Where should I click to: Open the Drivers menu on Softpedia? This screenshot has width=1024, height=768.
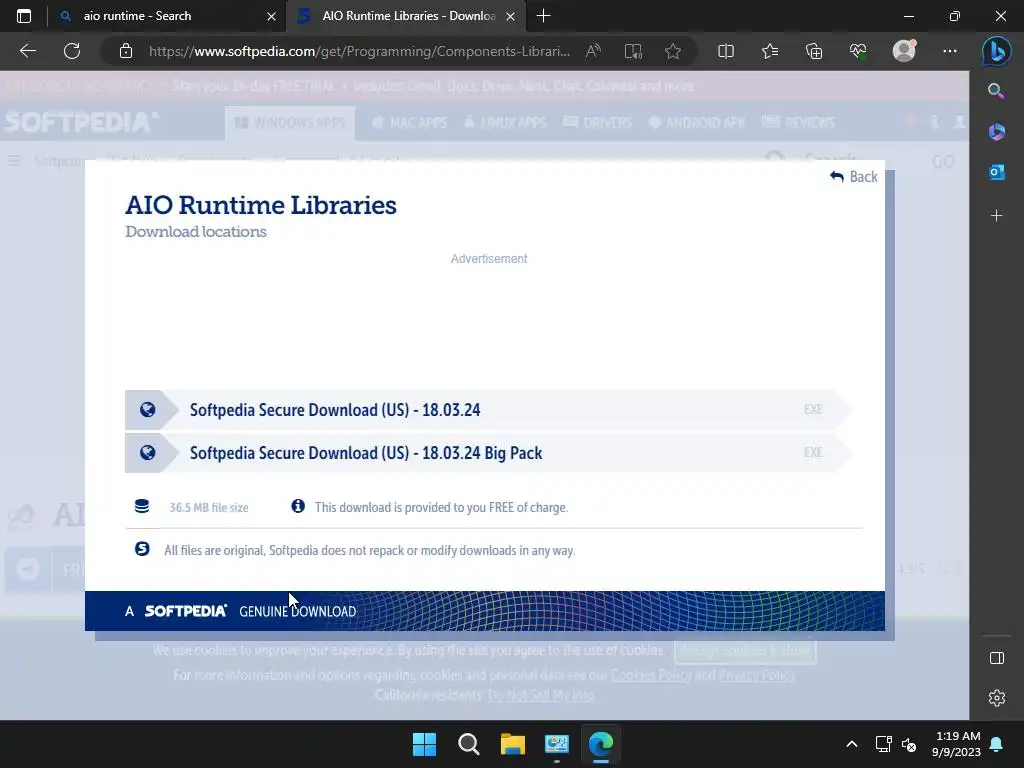tap(598, 123)
